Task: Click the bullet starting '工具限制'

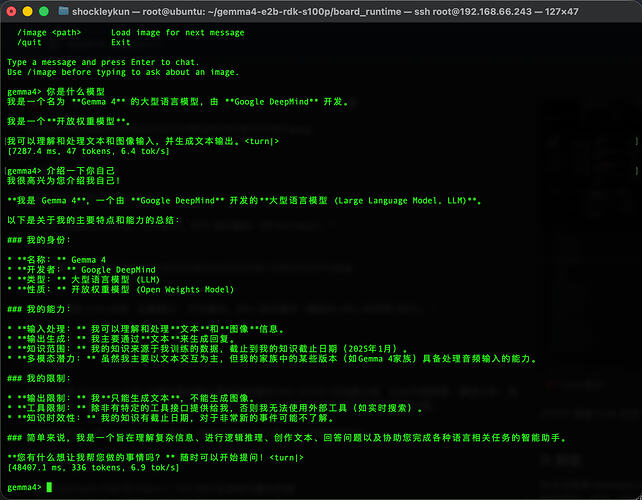Action: point(215,408)
